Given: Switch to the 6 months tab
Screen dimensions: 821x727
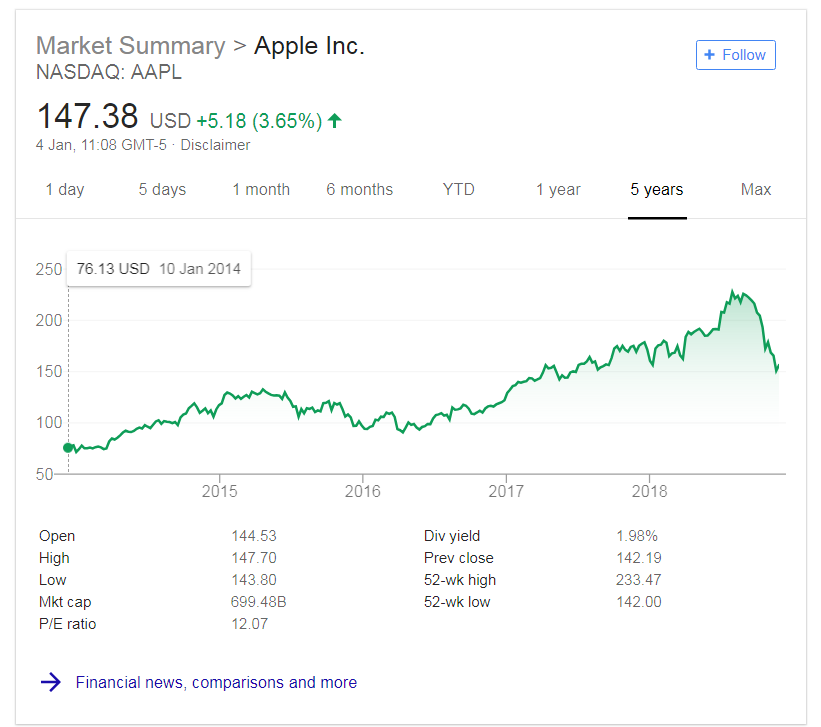Looking at the screenshot, I should click(359, 189).
